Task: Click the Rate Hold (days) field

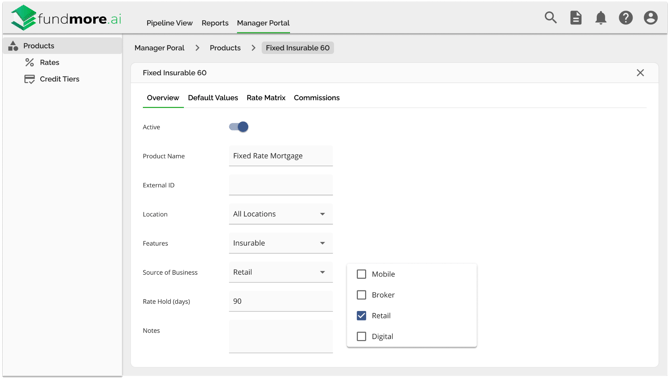Action: pos(281,301)
